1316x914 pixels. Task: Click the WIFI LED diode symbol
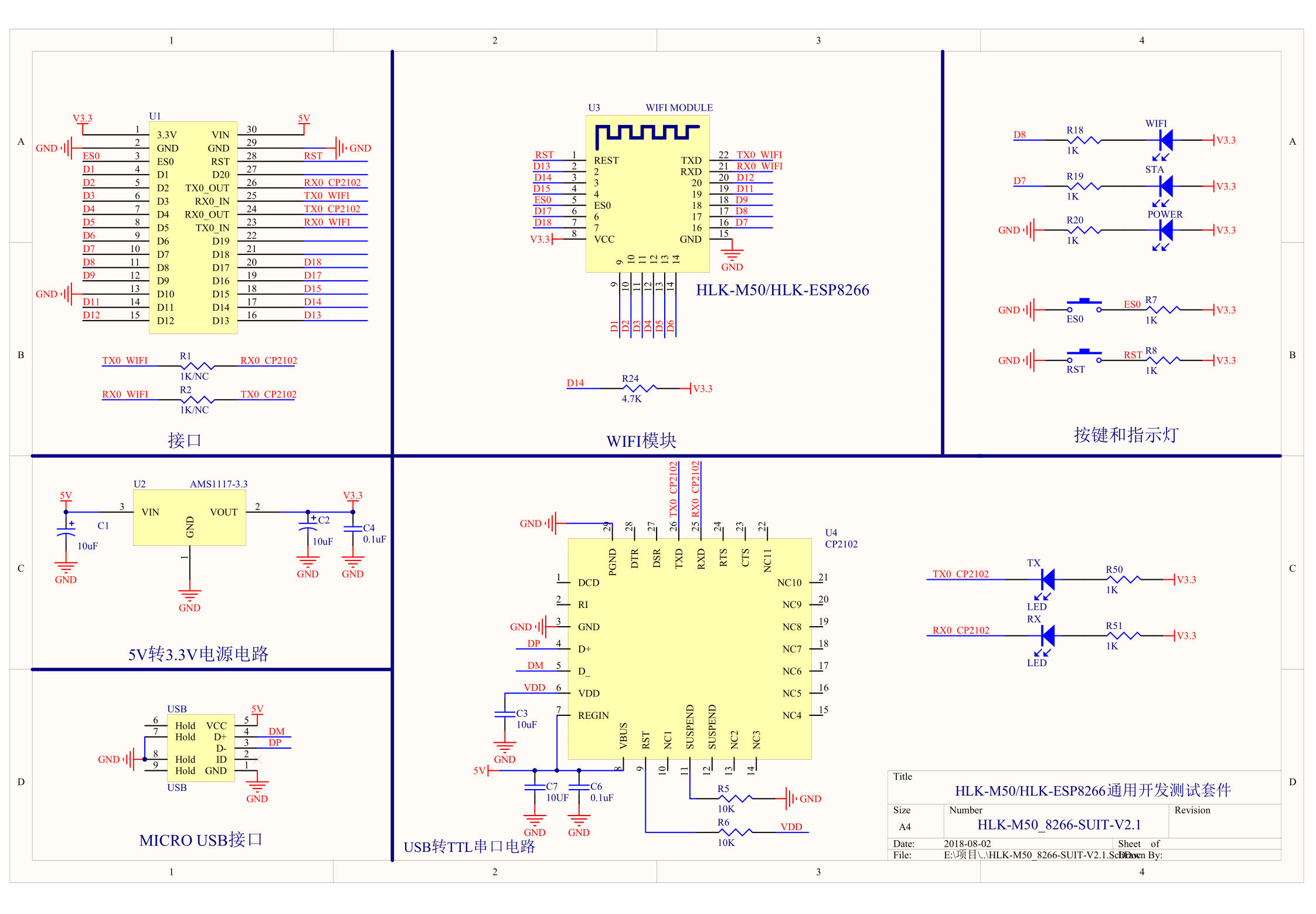pyautogui.click(x=1165, y=141)
